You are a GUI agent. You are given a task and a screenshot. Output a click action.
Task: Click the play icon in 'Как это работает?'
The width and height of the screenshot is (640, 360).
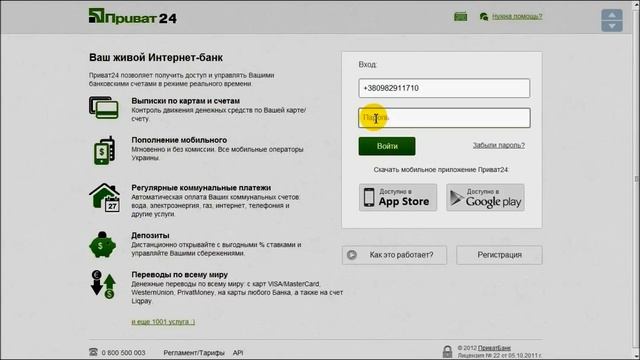352,255
